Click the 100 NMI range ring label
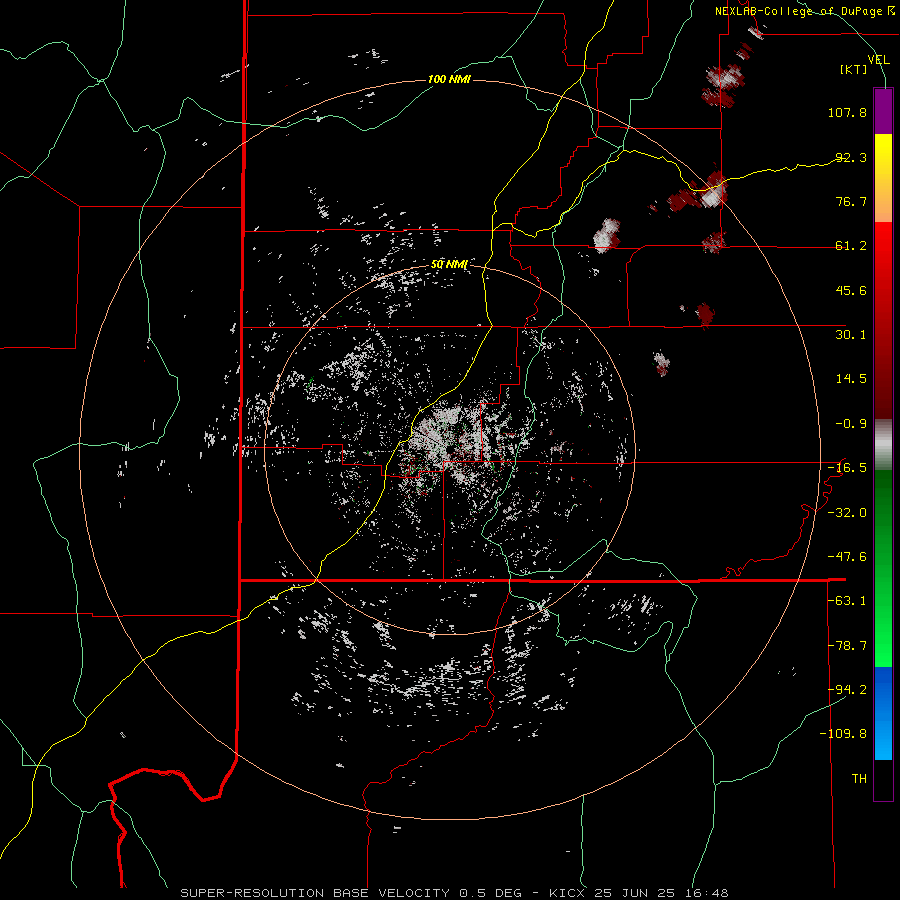The image size is (900, 900). 449,79
